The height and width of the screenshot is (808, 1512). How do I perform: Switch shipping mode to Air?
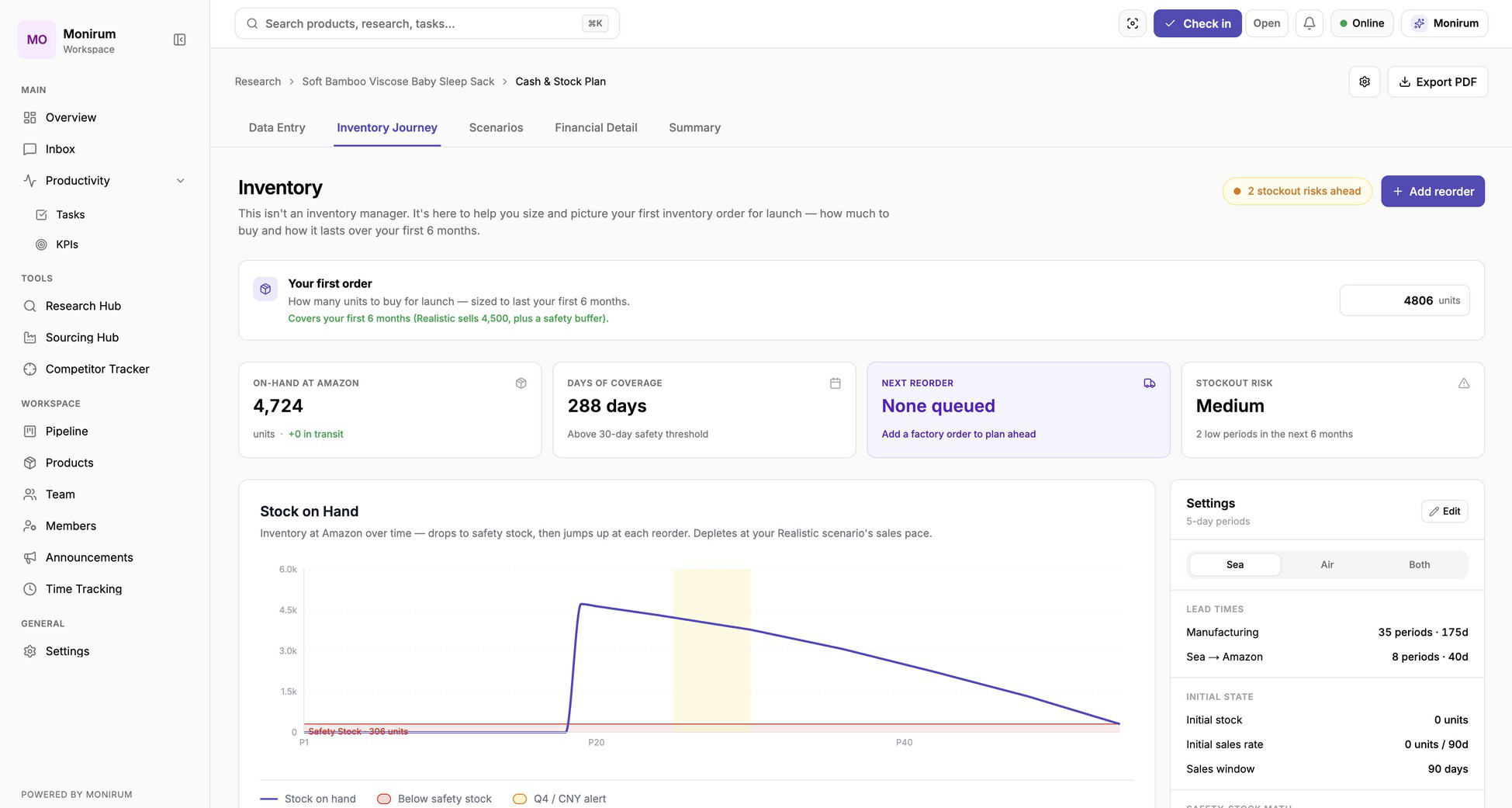point(1327,564)
